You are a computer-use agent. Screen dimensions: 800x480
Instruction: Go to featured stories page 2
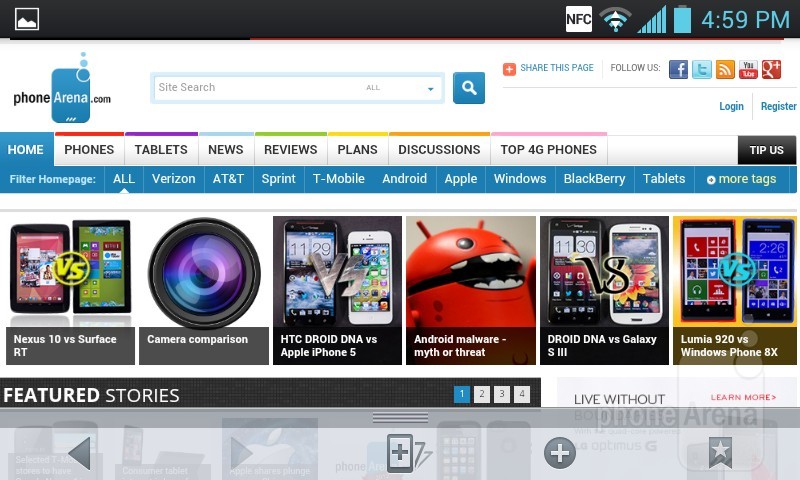click(x=482, y=394)
